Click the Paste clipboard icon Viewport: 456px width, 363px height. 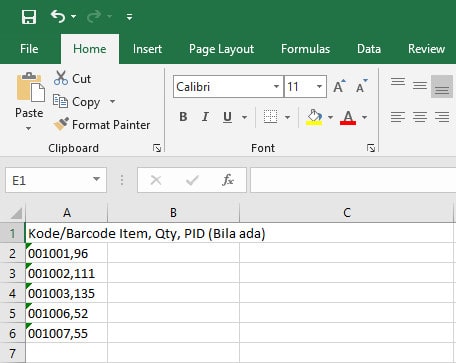(30, 87)
